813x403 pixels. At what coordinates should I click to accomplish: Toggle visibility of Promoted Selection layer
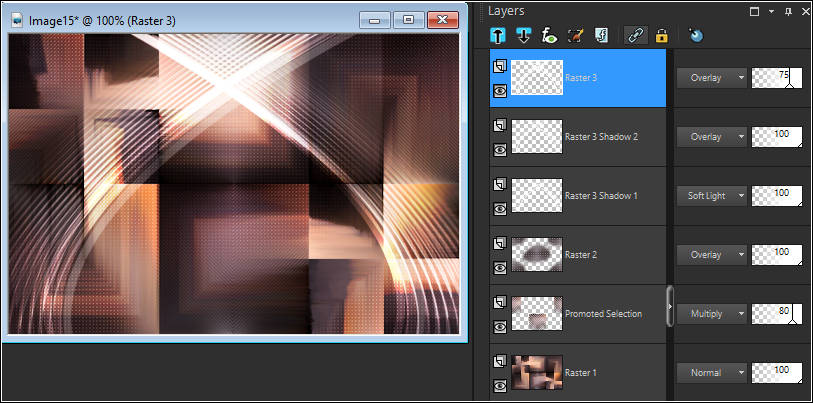tap(500, 327)
